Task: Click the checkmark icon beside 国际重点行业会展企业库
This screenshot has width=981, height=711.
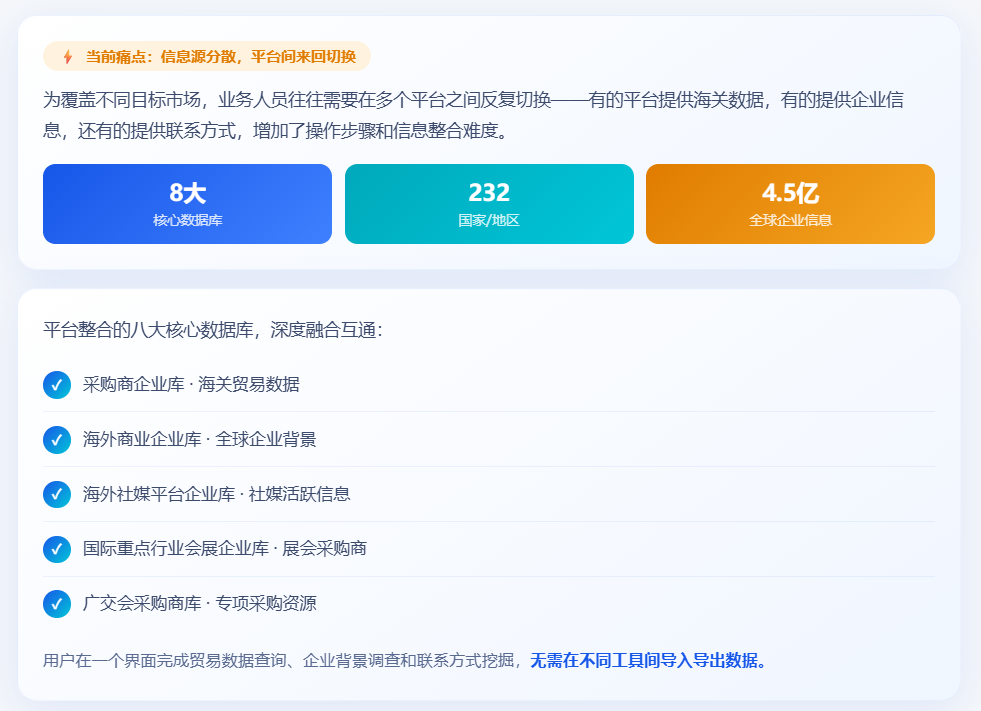Action: coord(57,550)
